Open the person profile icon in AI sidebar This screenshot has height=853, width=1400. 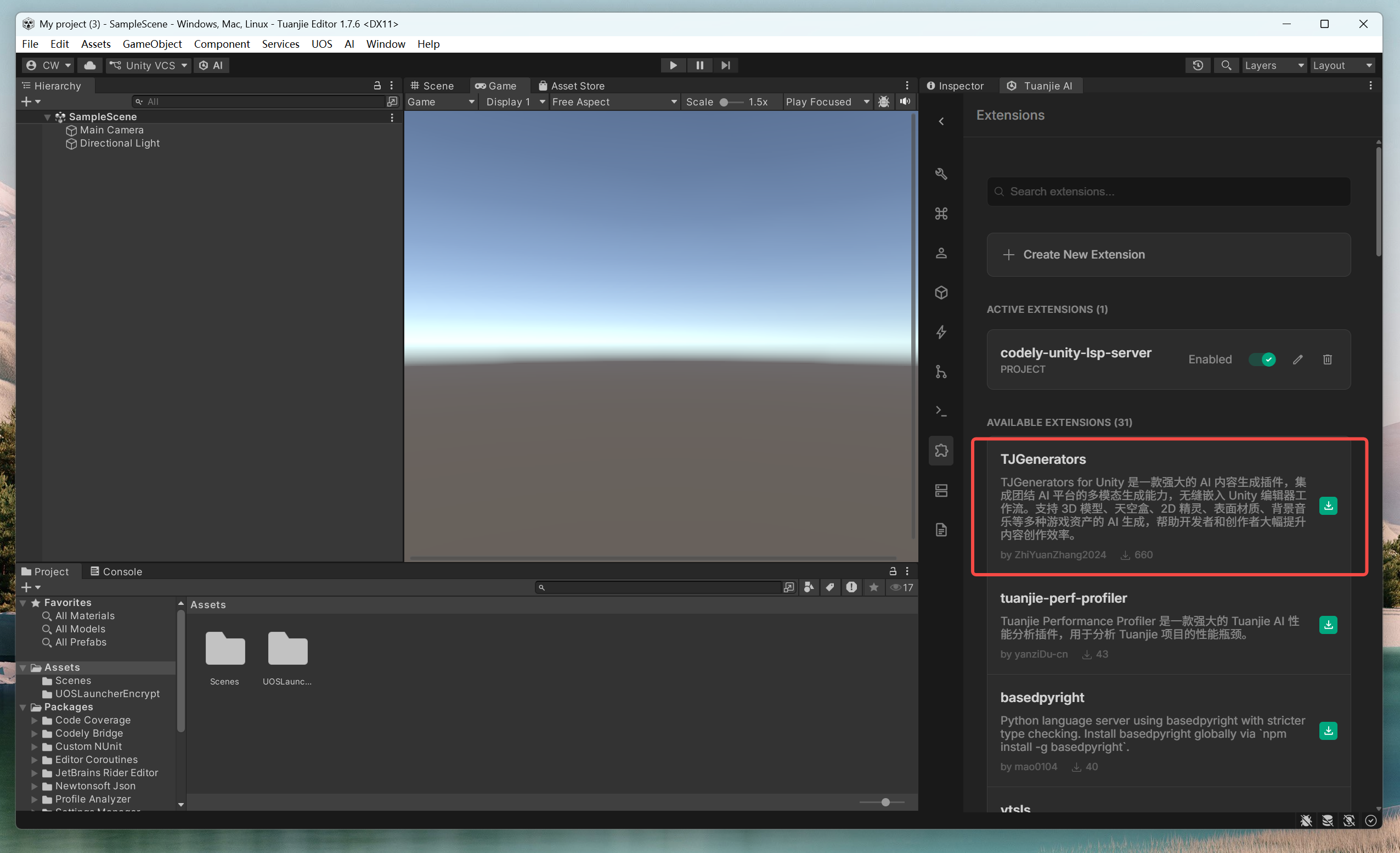point(941,253)
